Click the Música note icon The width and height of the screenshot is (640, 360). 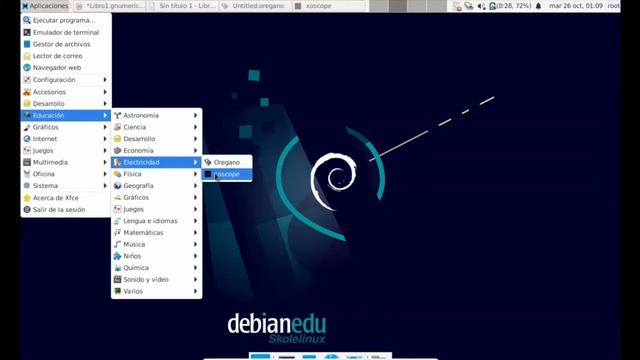[118, 244]
